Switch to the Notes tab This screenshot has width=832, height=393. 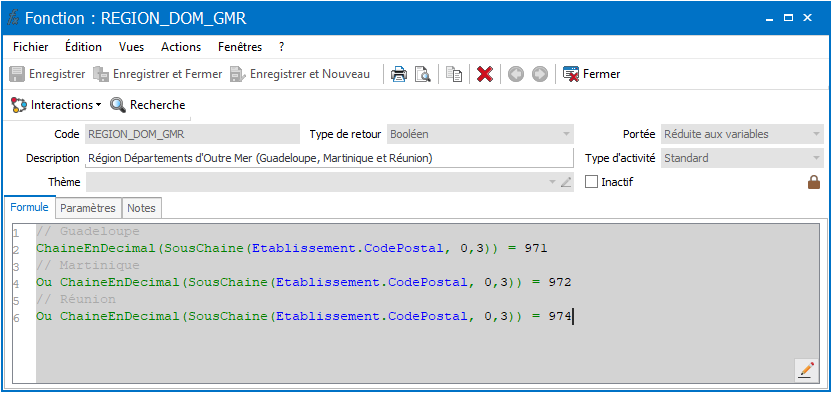pyautogui.click(x=142, y=208)
